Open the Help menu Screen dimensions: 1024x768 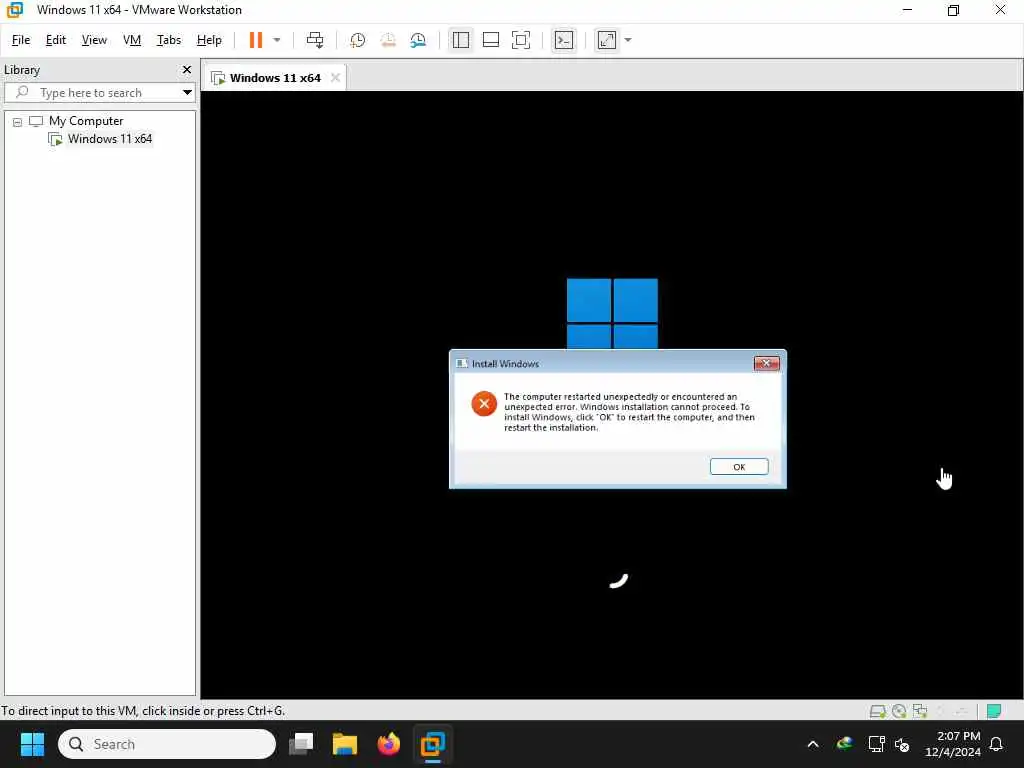209,40
